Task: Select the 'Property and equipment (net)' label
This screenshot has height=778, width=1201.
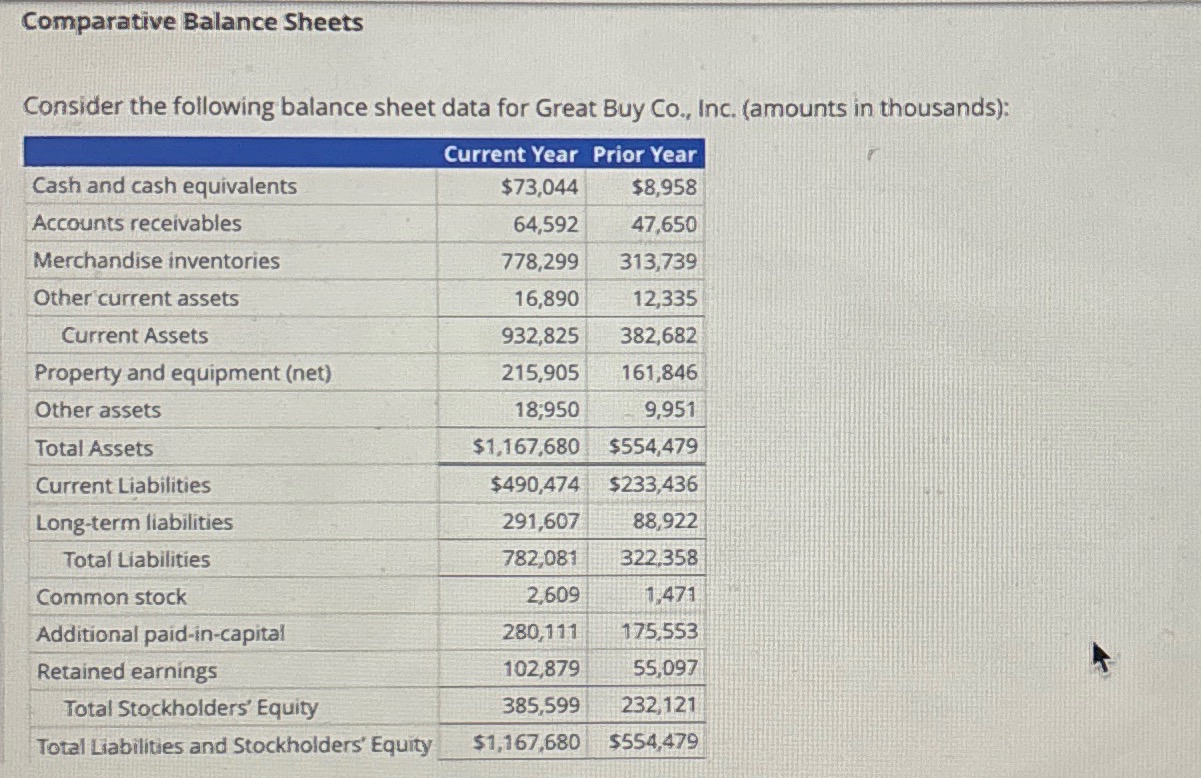Action: click(x=183, y=373)
